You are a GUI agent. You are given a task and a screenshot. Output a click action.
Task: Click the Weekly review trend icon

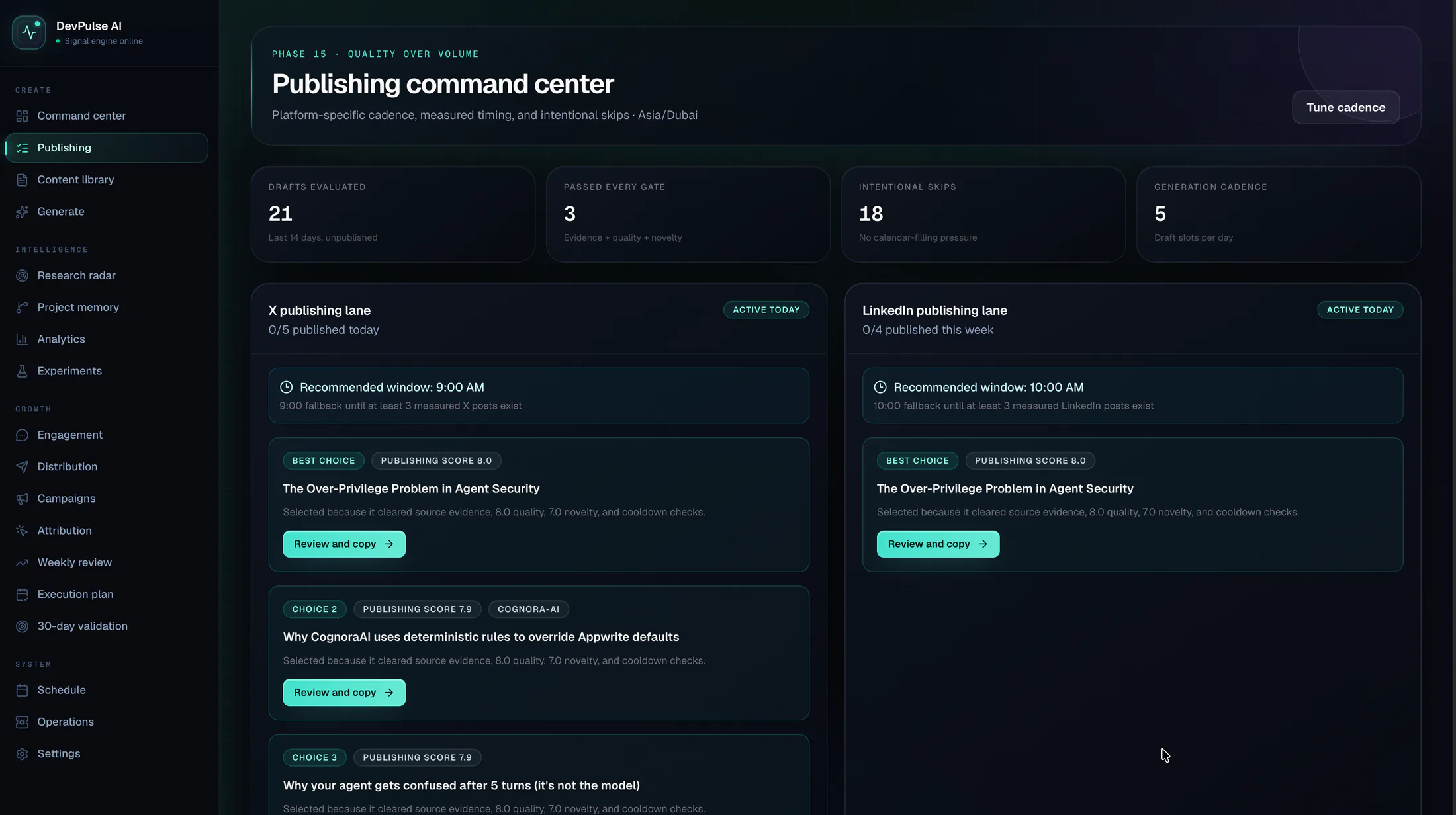tap(22, 562)
